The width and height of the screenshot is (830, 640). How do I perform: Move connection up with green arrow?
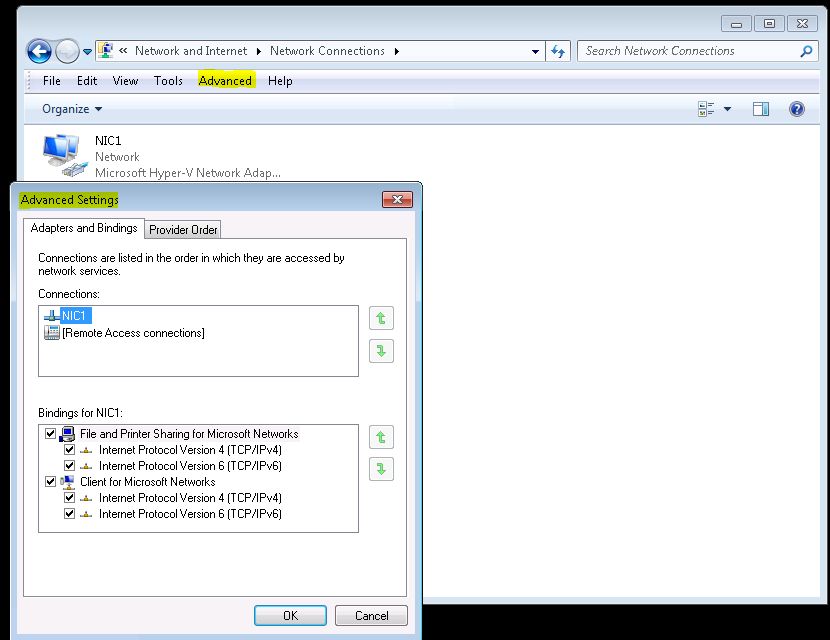[x=381, y=318]
